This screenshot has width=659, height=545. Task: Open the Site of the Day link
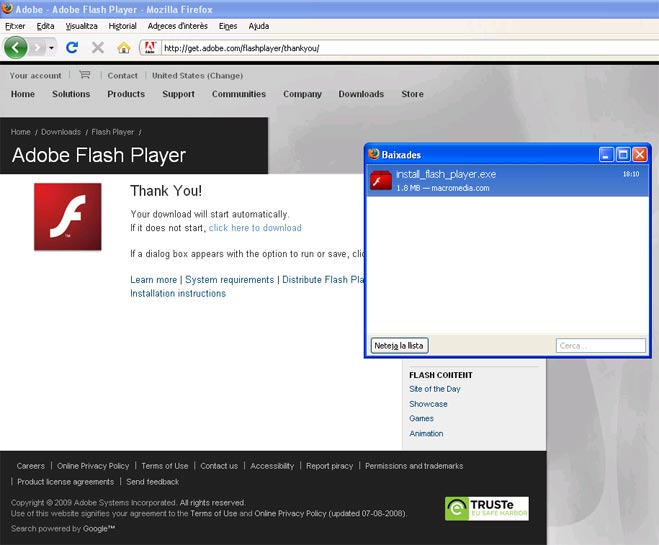[435, 389]
